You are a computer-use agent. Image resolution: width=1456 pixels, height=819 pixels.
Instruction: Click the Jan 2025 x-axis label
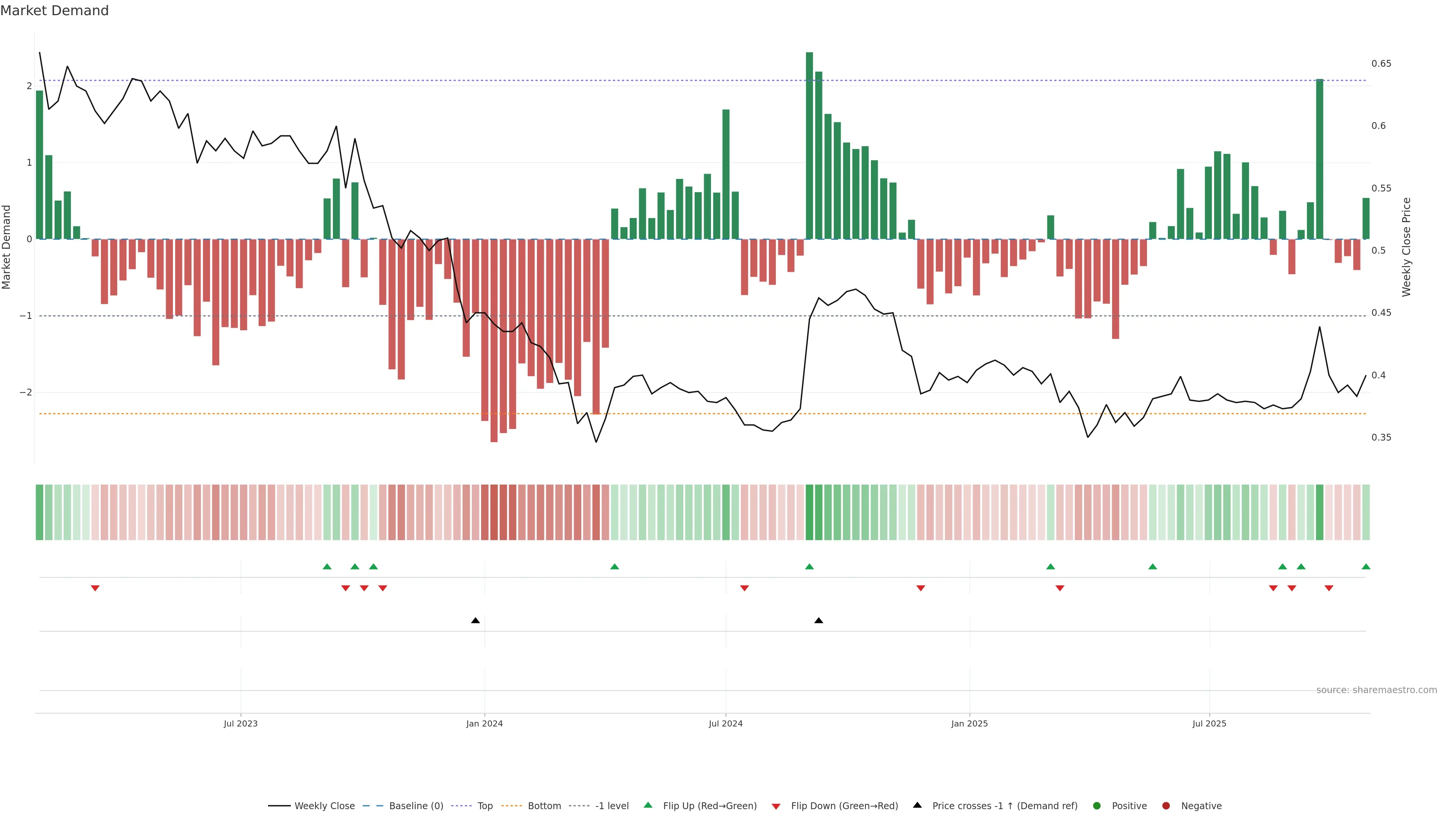[970, 723]
